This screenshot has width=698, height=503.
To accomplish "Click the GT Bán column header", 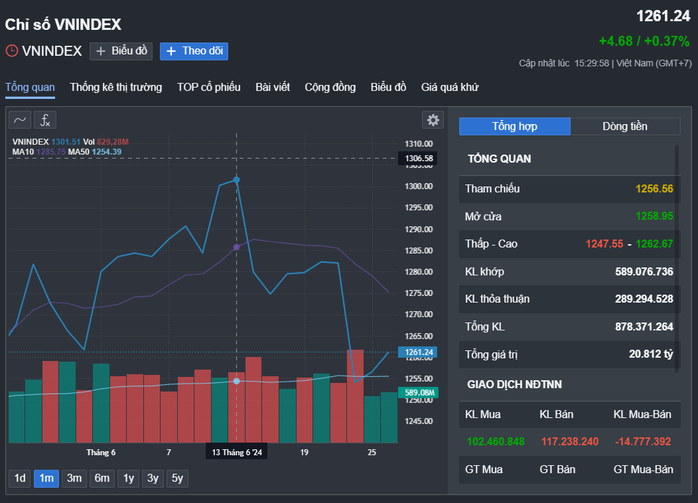I will (557, 470).
